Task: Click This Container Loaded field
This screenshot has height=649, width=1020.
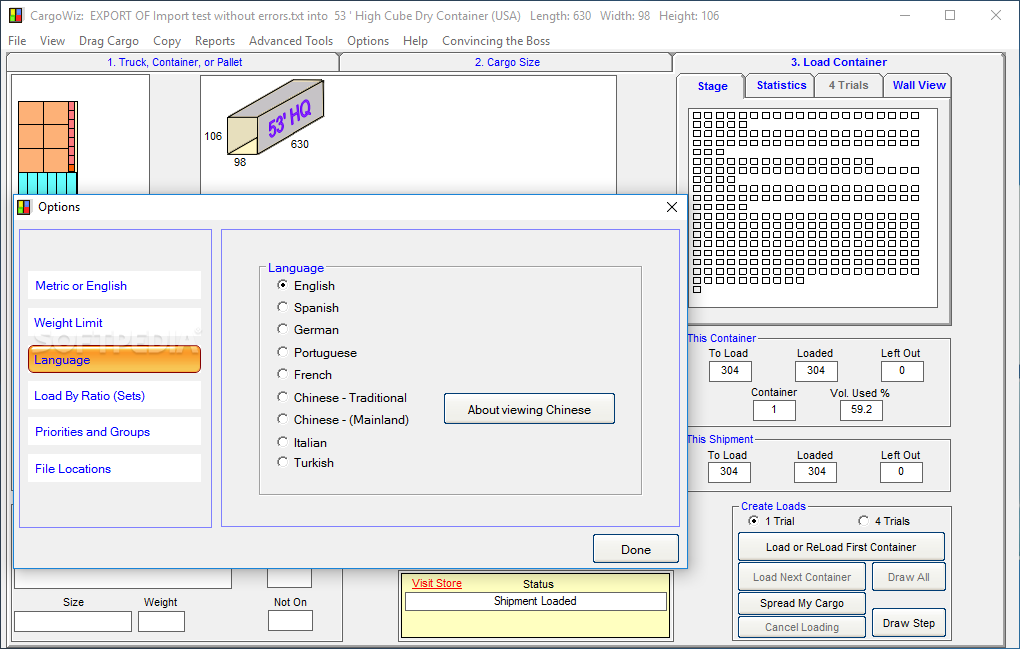Action: [816, 371]
